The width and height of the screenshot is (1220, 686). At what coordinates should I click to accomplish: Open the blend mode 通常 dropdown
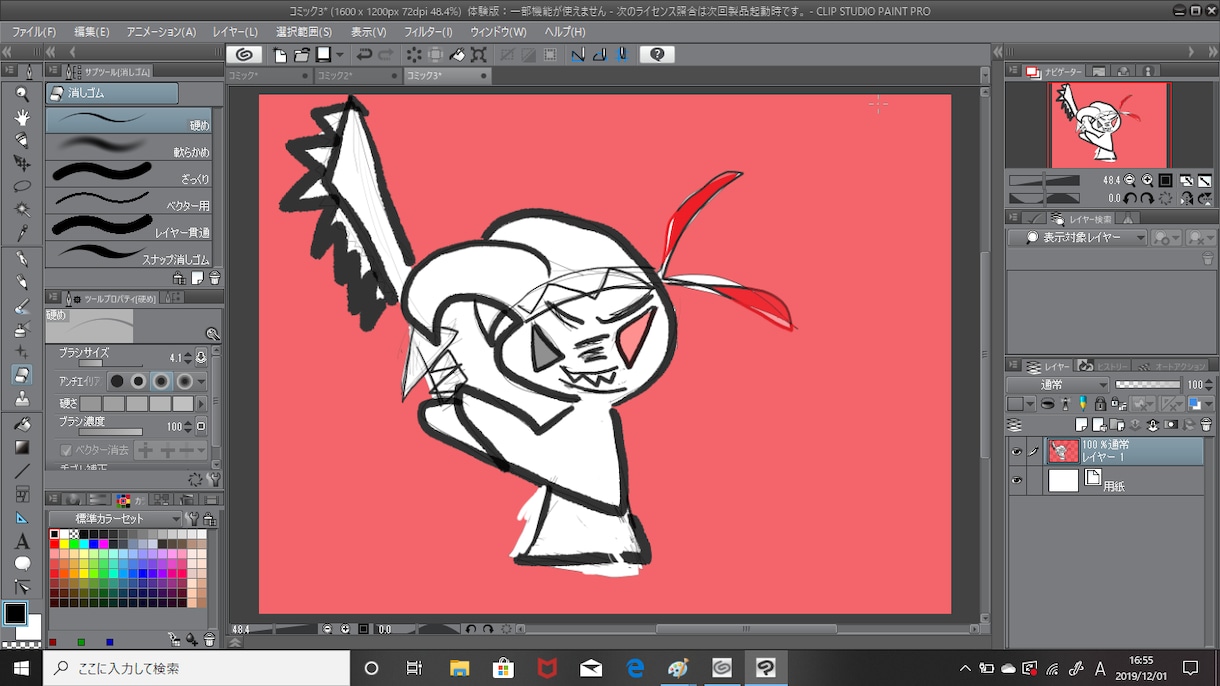click(1059, 385)
